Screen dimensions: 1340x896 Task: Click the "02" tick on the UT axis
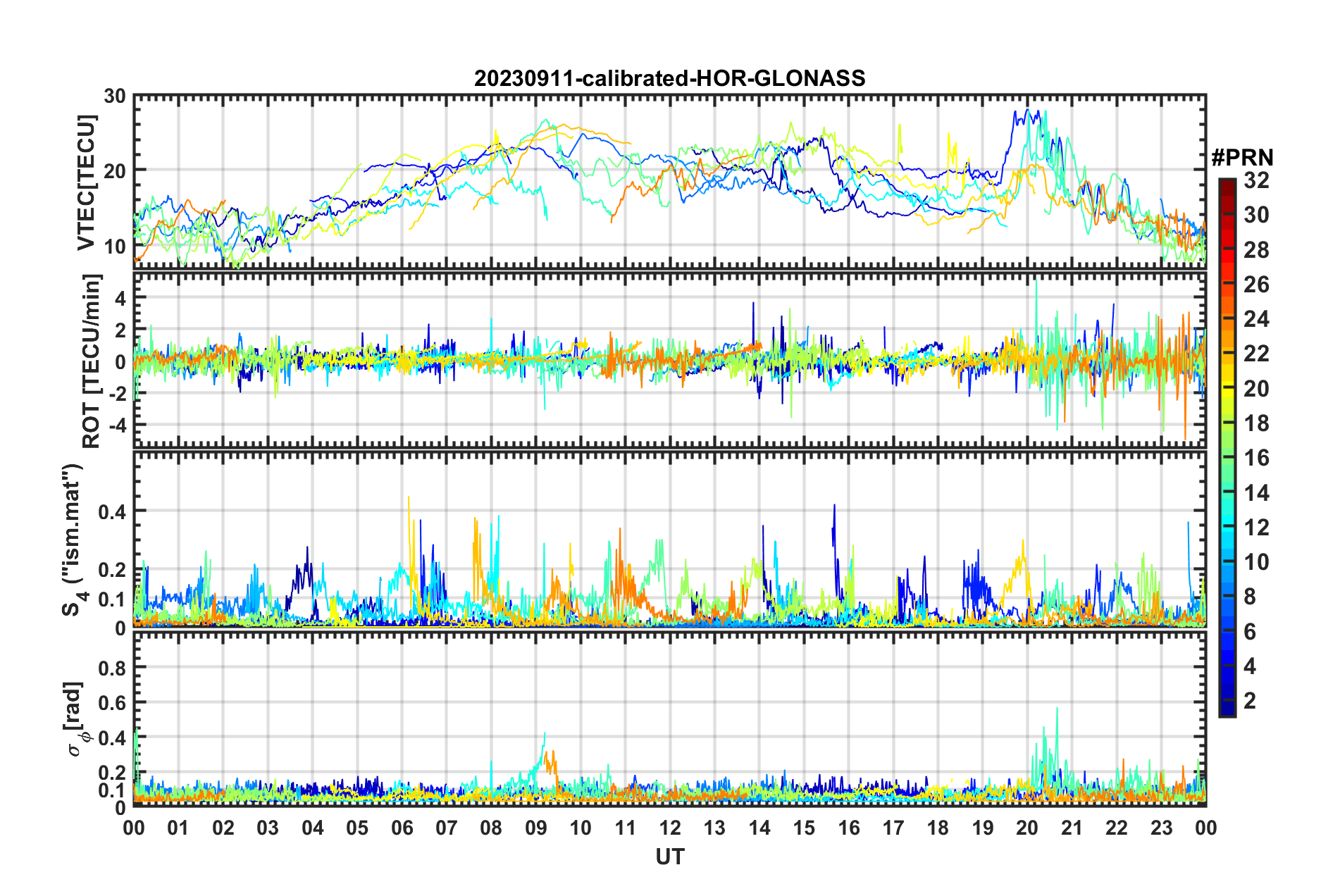(223, 828)
